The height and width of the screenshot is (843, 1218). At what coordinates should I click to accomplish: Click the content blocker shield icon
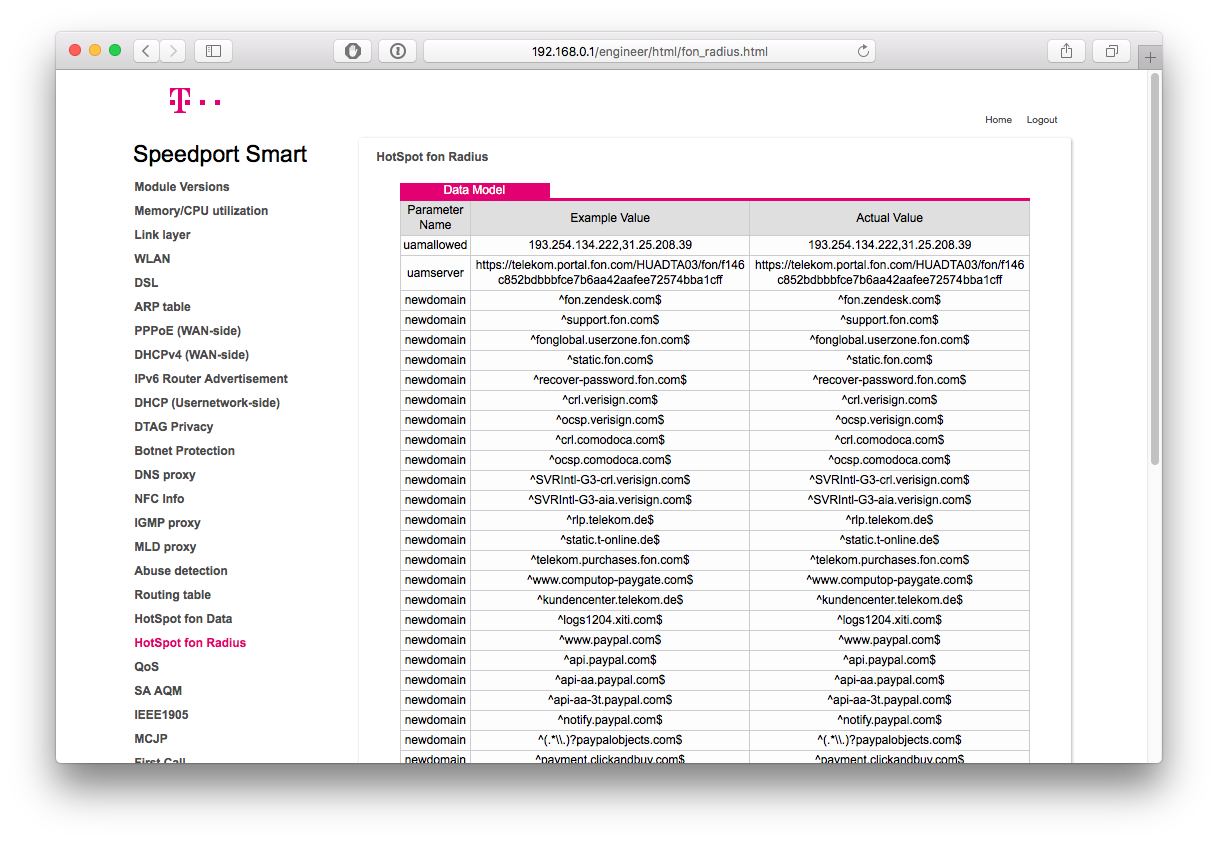click(352, 50)
